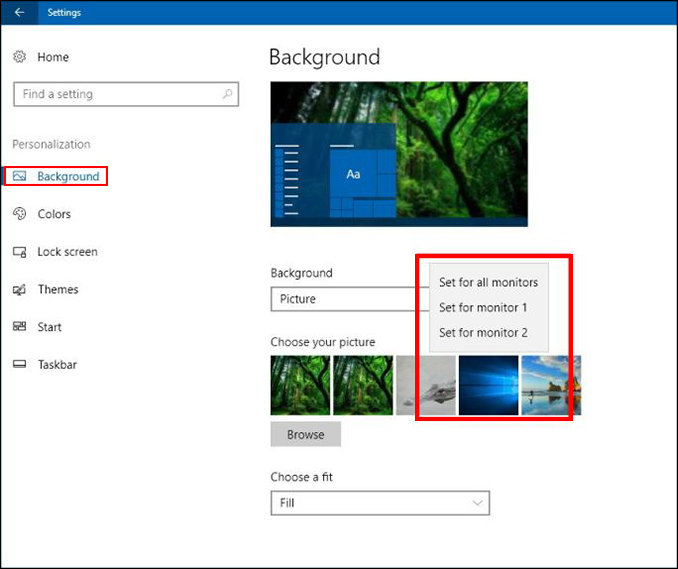678x569 pixels.
Task: Click the Colors palette icon
Action: (x=19, y=214)
